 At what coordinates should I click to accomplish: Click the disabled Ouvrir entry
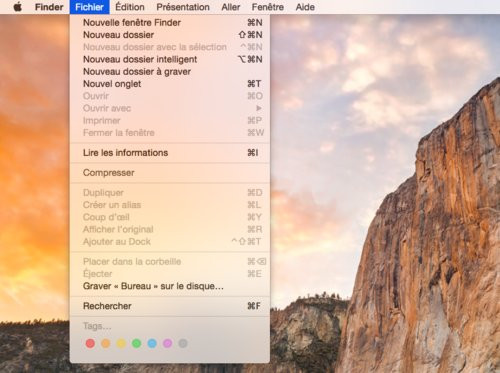pos(170,96)
